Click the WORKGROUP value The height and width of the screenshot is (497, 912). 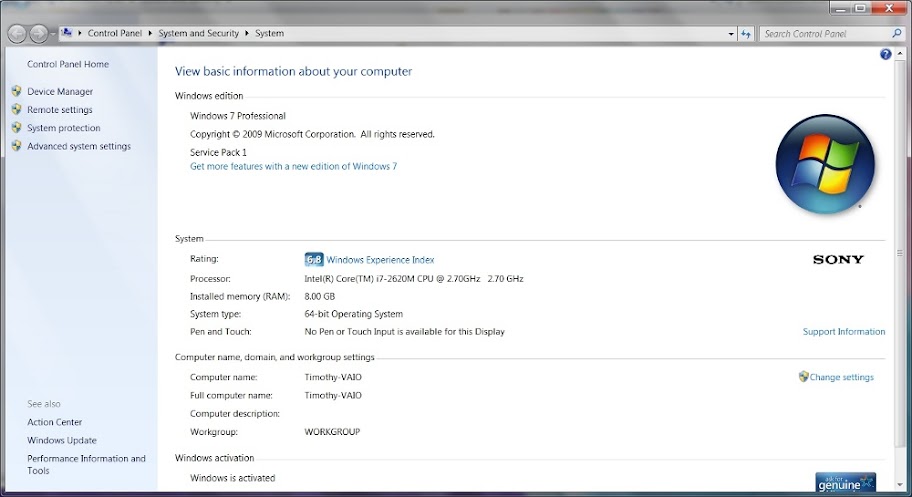pyautogui.click(x=332, y=432)
